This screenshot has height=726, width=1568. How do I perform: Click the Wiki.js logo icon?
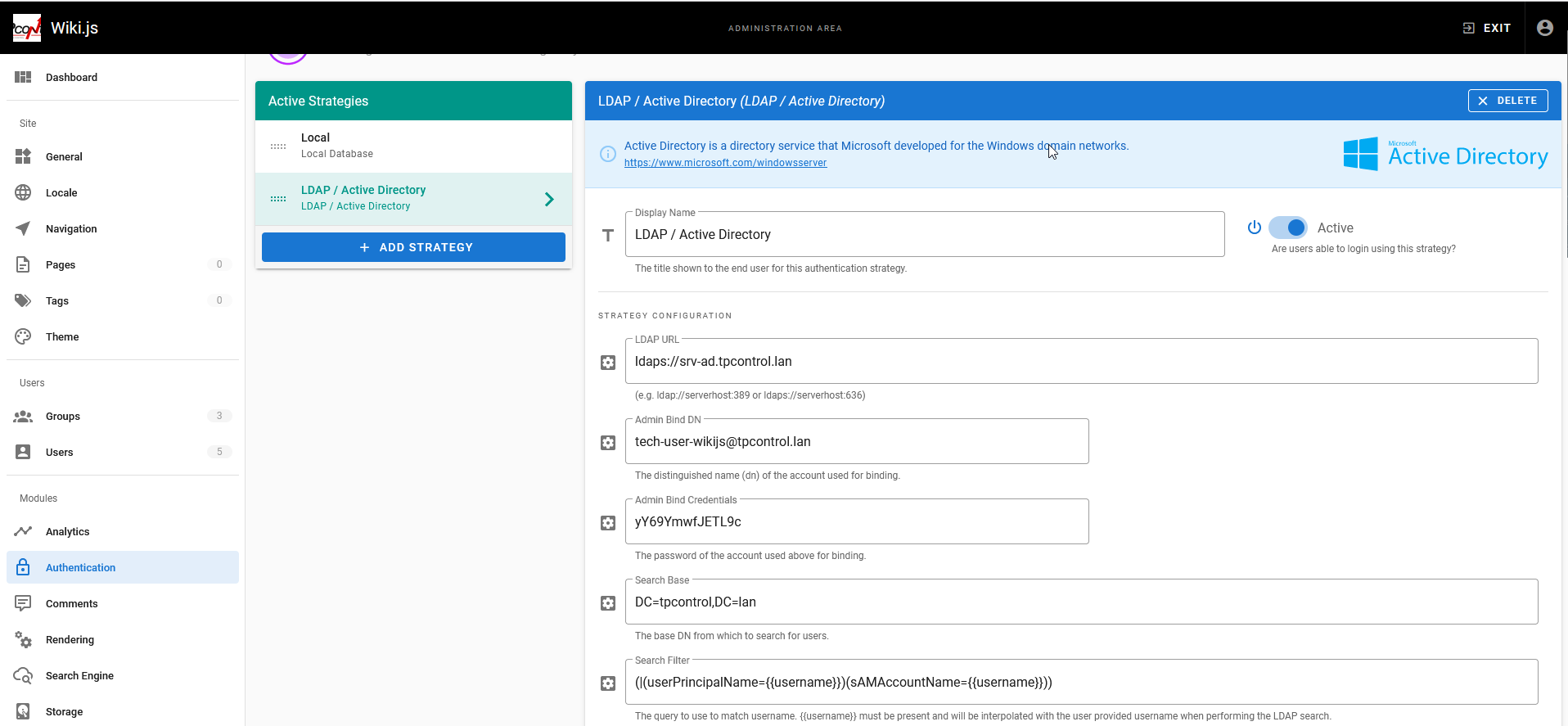tap(27, 28)
